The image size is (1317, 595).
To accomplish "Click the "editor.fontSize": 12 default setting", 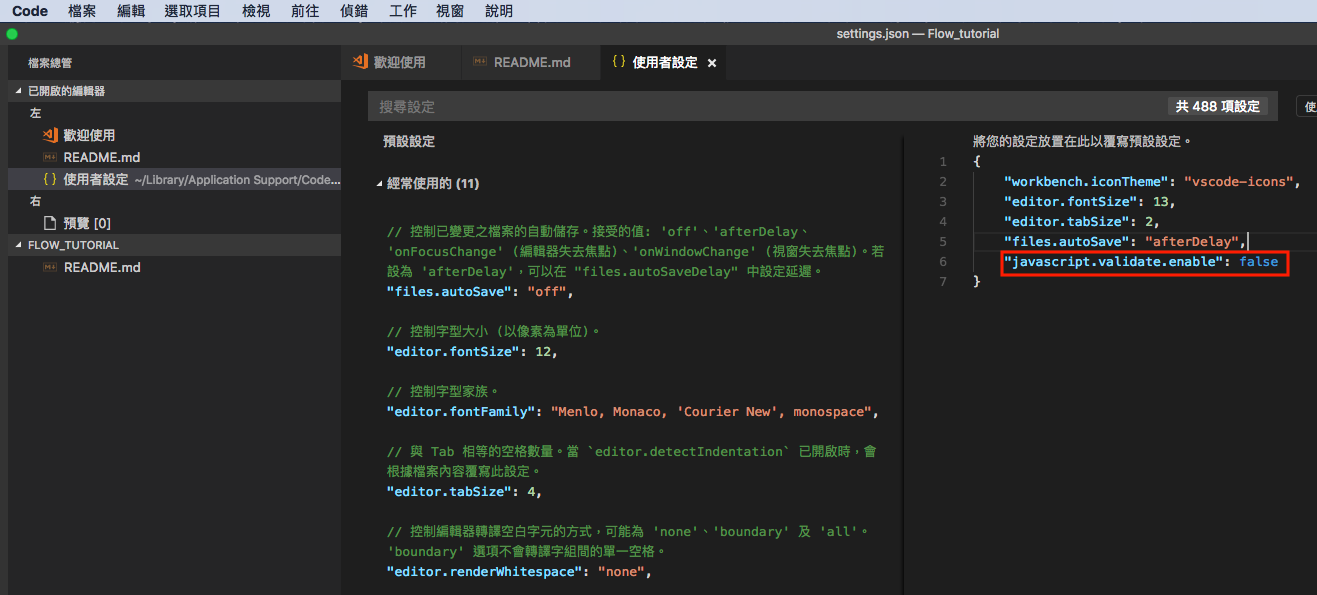I will 472,352.
